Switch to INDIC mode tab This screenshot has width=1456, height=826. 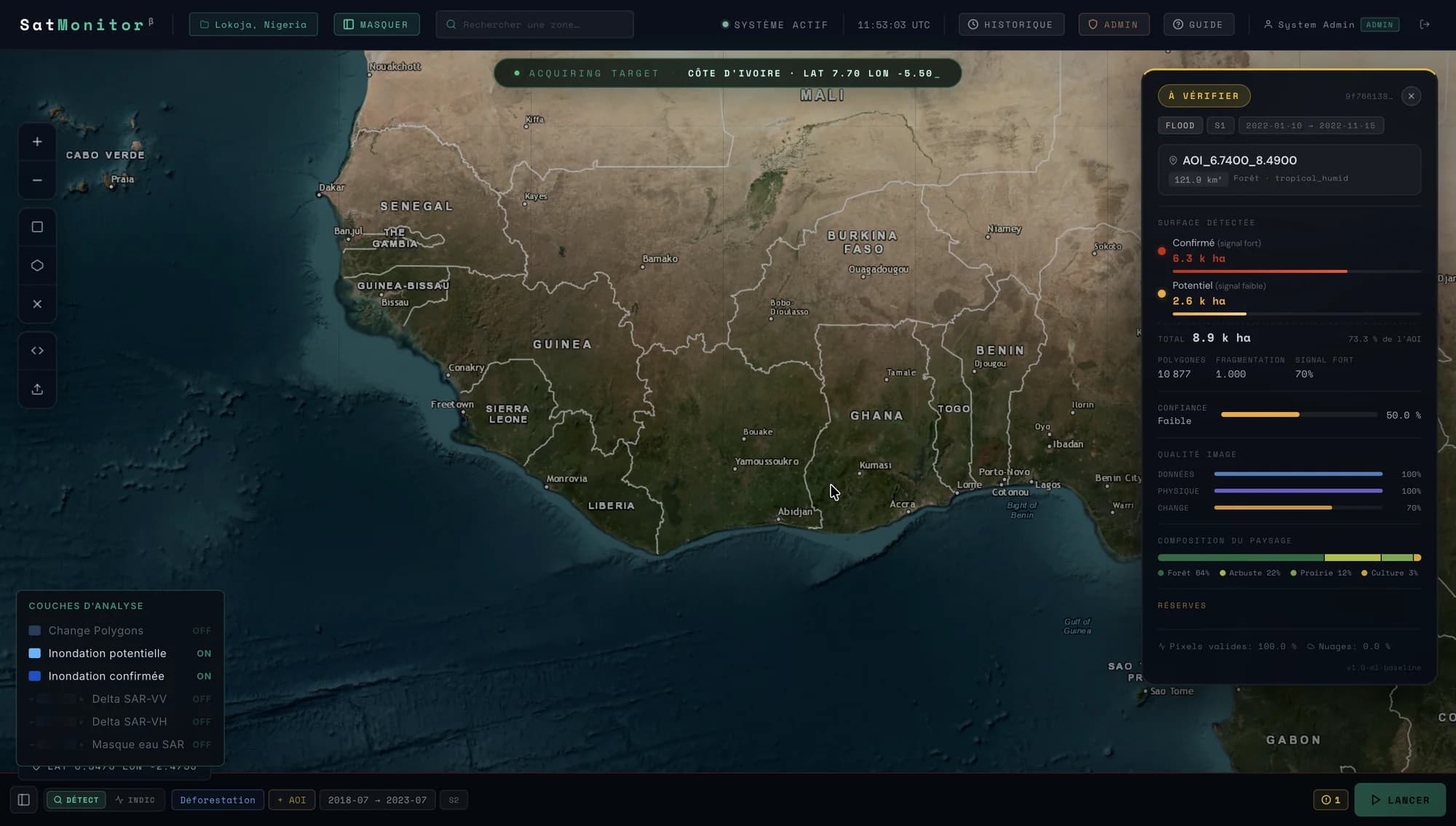(135, 800)
